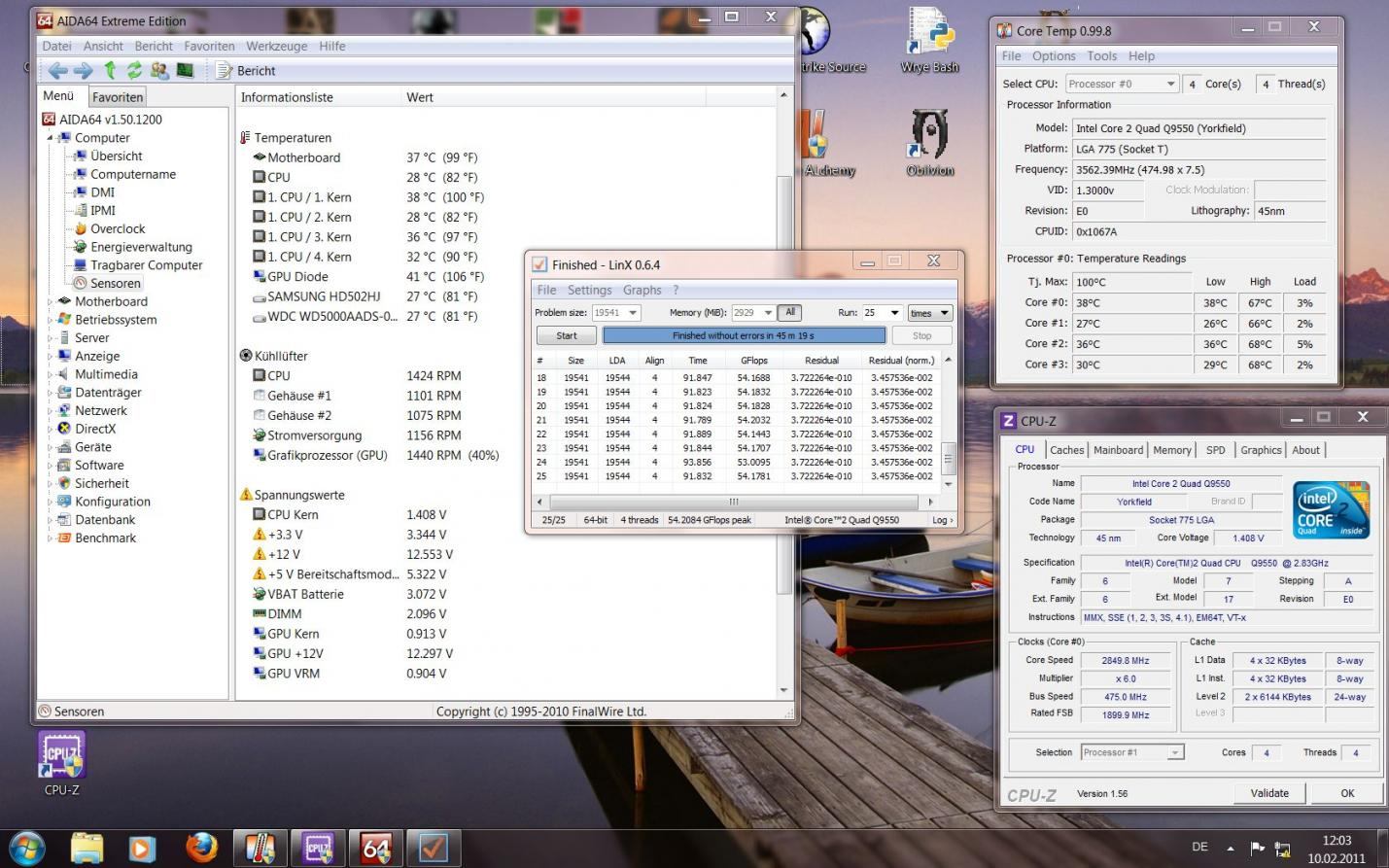Open the Windows Start orb

tap(26, 848)
